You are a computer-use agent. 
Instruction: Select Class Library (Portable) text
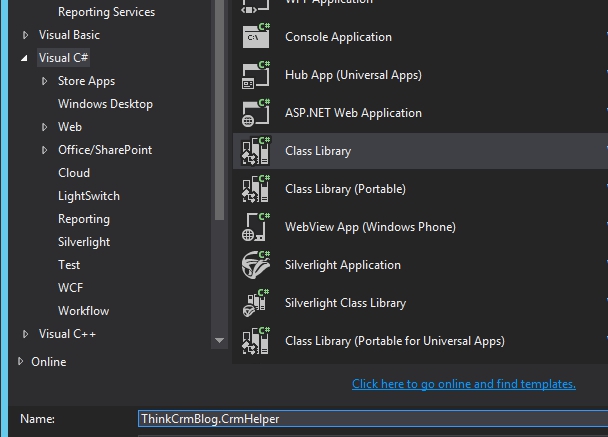(x=345, y=189)
